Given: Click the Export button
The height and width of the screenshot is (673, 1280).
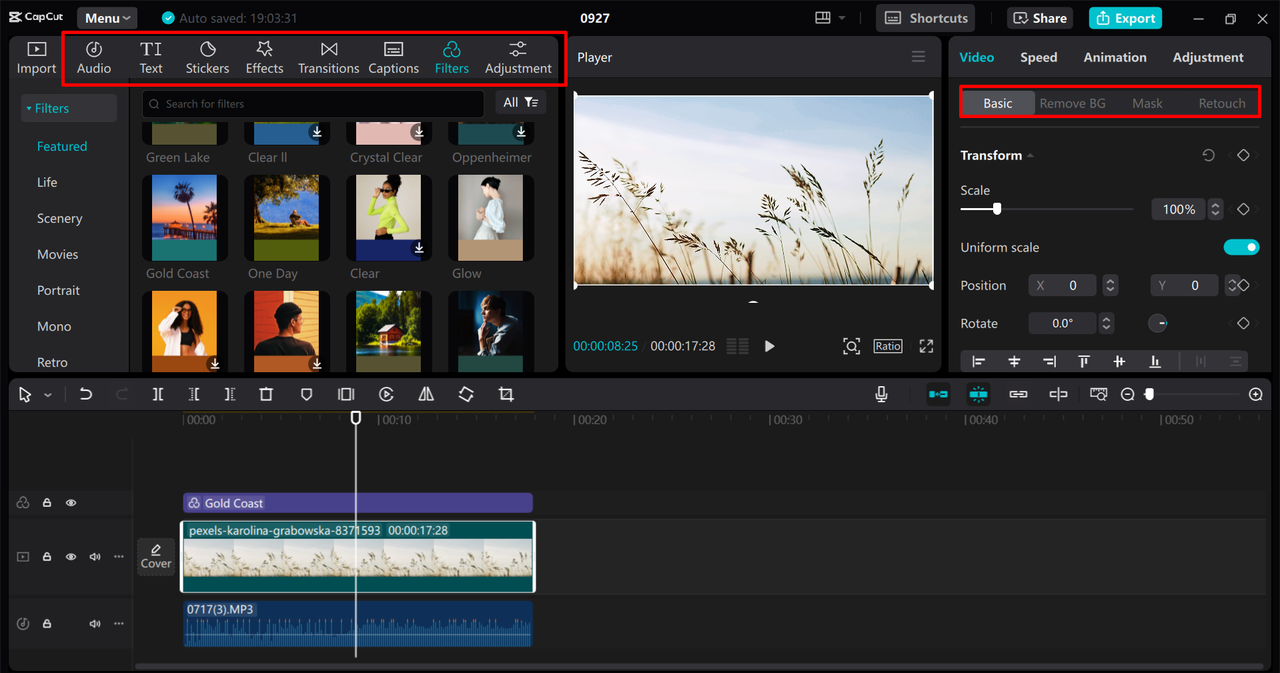Looking at the screenshot, I should (x=1125, y=18).
